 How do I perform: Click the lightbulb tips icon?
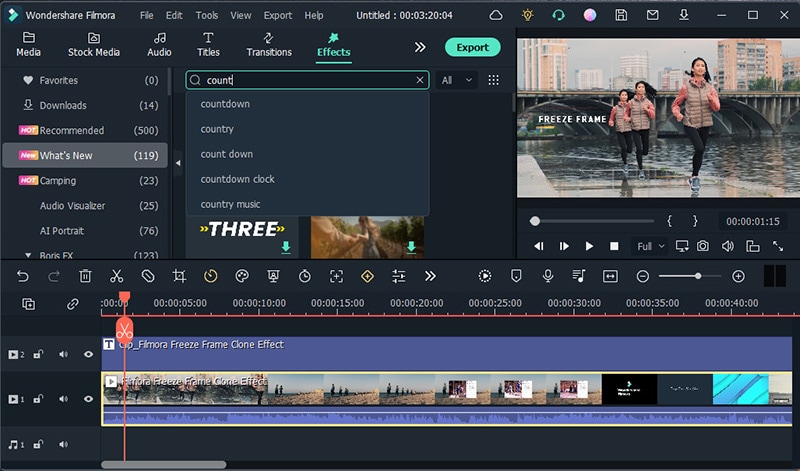click(528, 15)
